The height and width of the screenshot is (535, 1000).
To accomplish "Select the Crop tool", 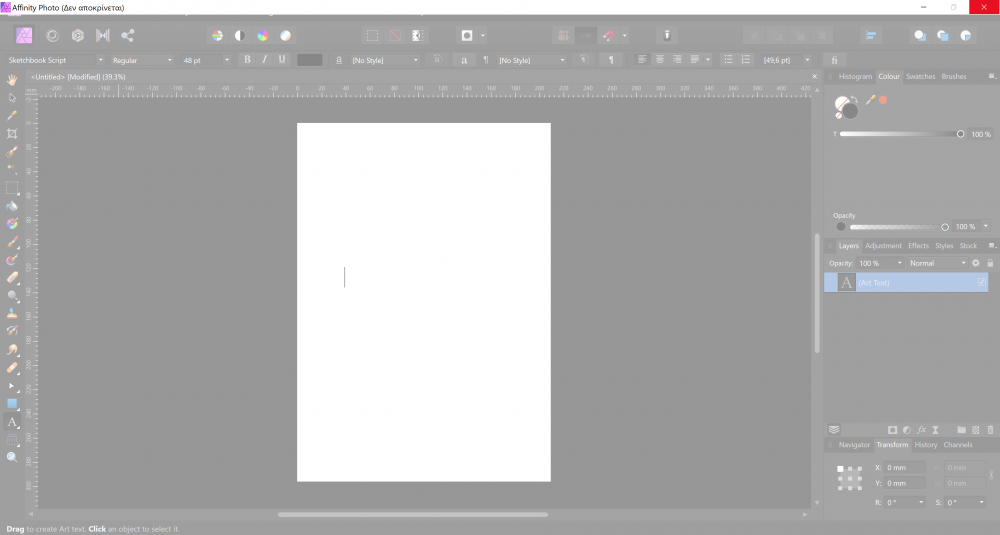I will click(x=12, y=133).
